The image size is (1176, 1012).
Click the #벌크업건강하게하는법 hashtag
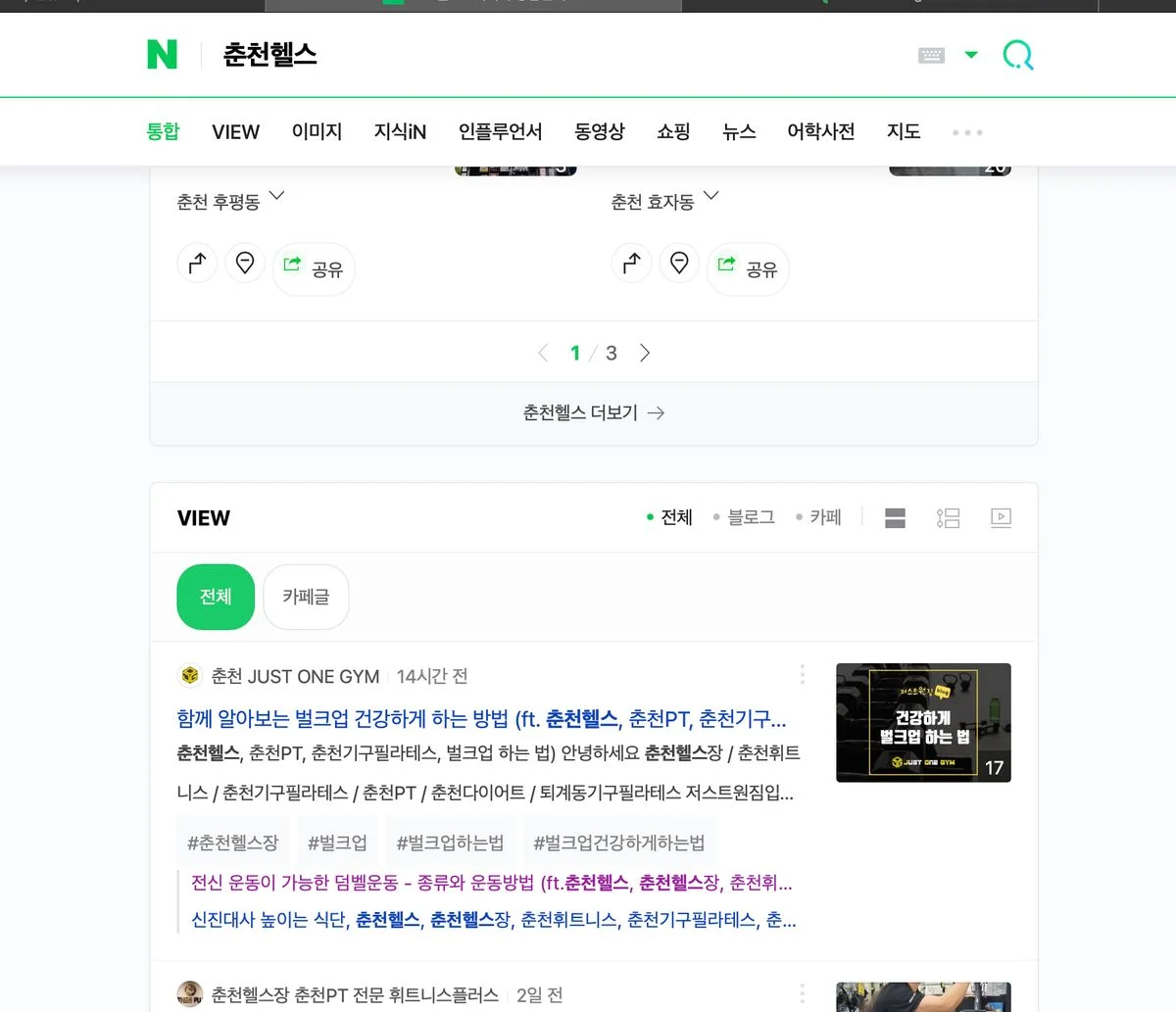[x=619, y=843]
